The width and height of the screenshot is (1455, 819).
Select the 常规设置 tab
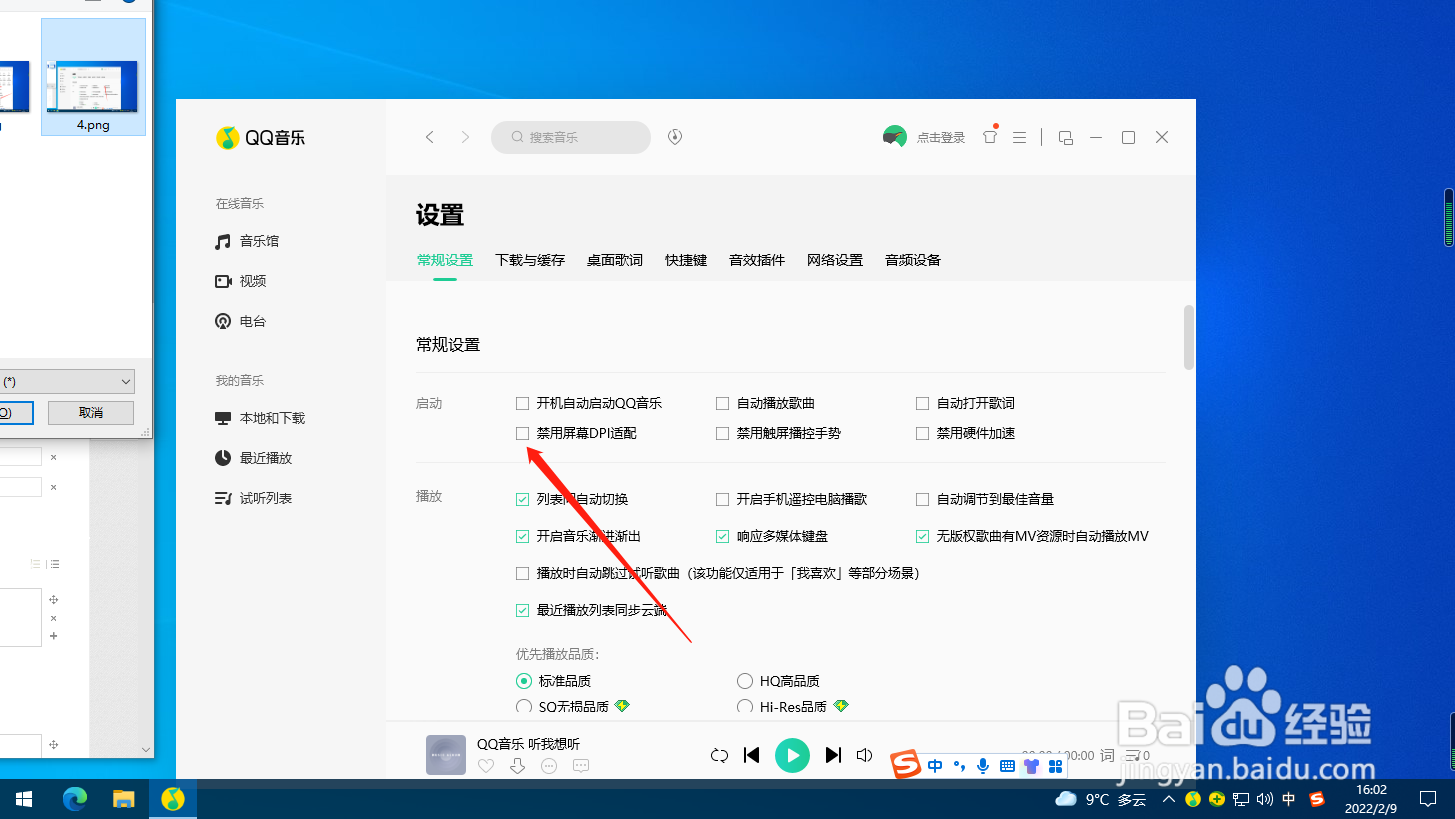[445, 260]
